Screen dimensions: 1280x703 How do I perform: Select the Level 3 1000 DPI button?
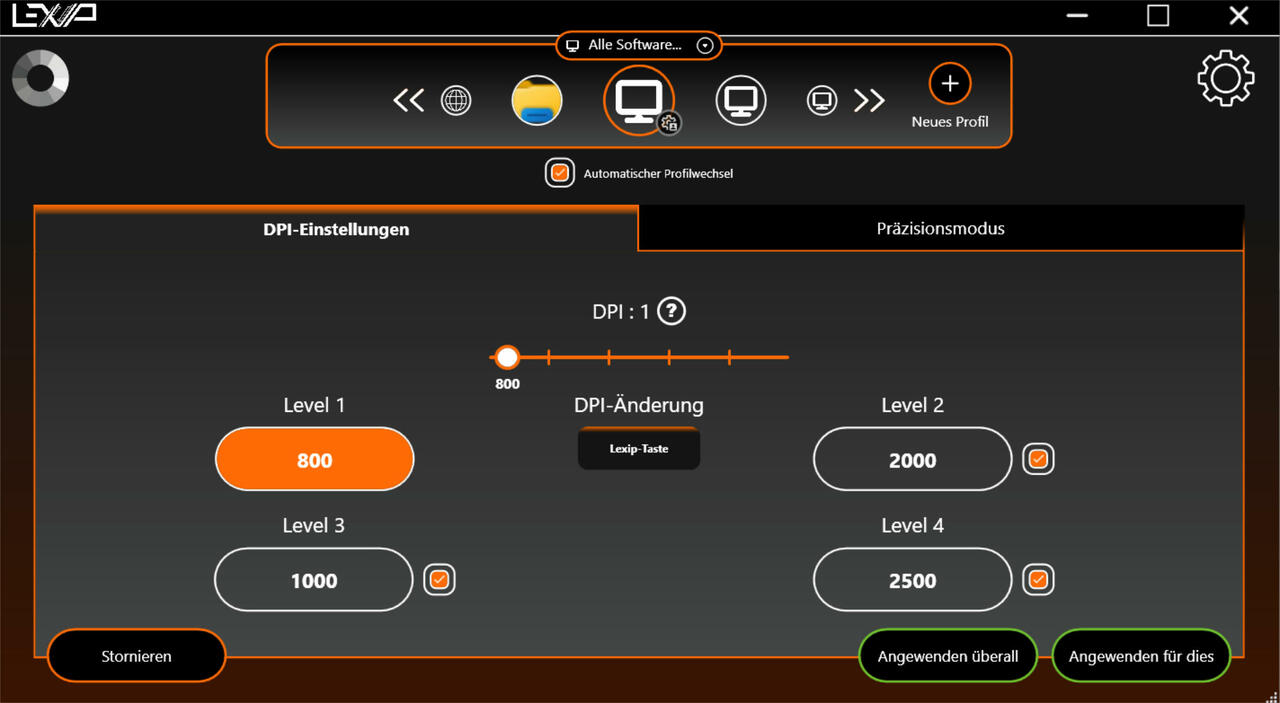314,580
